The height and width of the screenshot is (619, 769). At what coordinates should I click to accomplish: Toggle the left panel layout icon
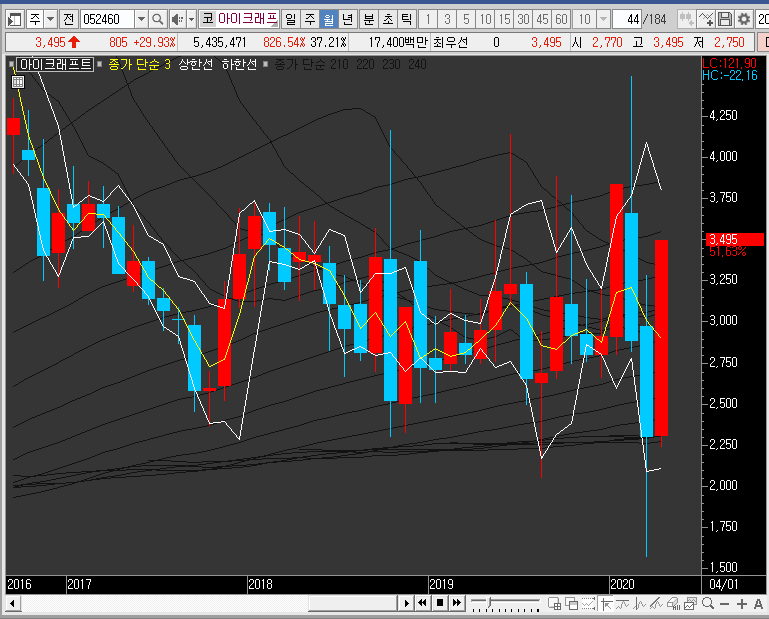click(15, 20)
